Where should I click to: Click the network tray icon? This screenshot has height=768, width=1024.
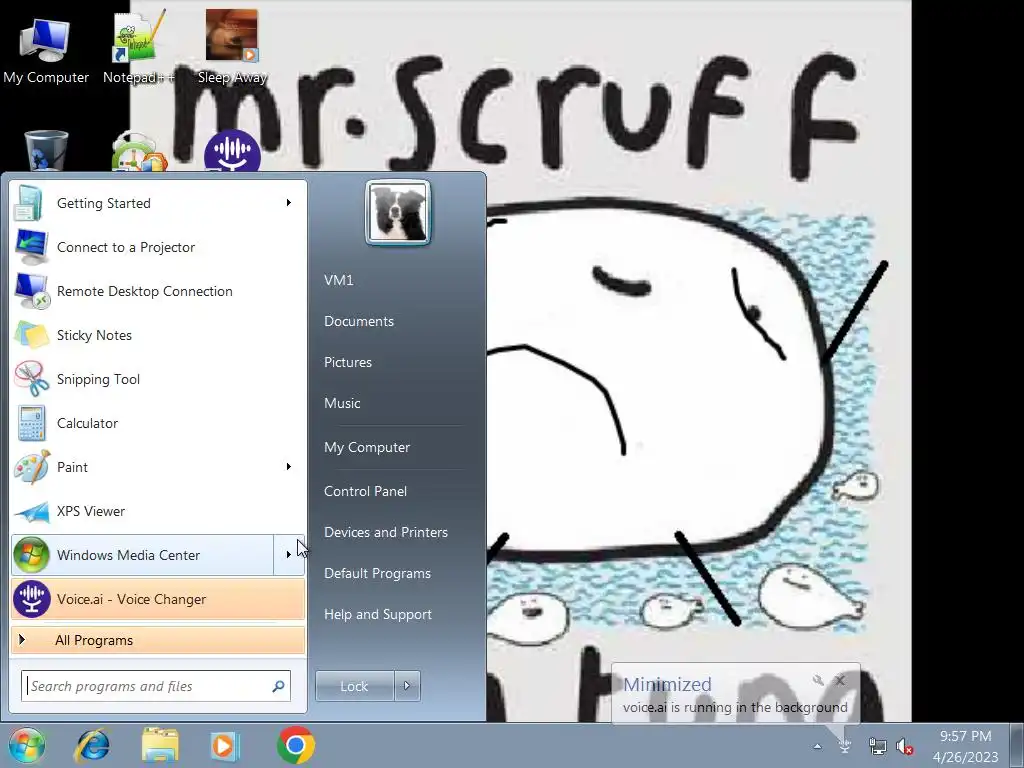(877, 746)
